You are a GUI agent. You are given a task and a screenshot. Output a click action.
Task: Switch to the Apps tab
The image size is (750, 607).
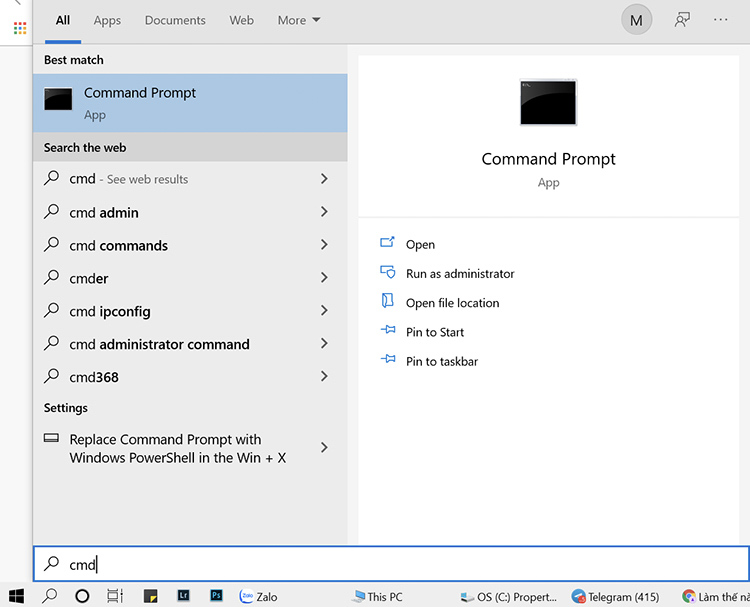[107, 21]
